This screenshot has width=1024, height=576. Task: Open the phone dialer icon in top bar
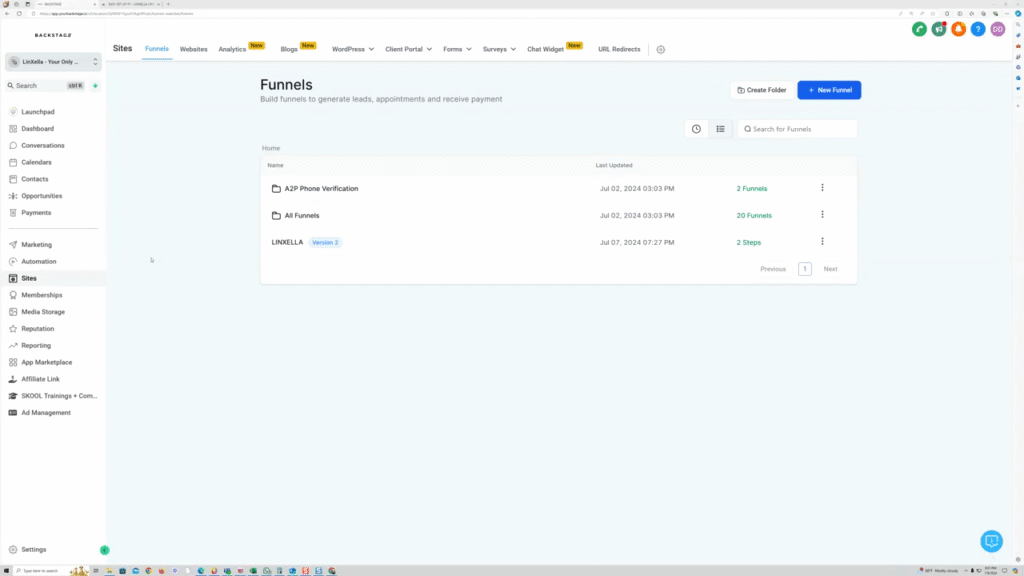click(x=919, y=29)
